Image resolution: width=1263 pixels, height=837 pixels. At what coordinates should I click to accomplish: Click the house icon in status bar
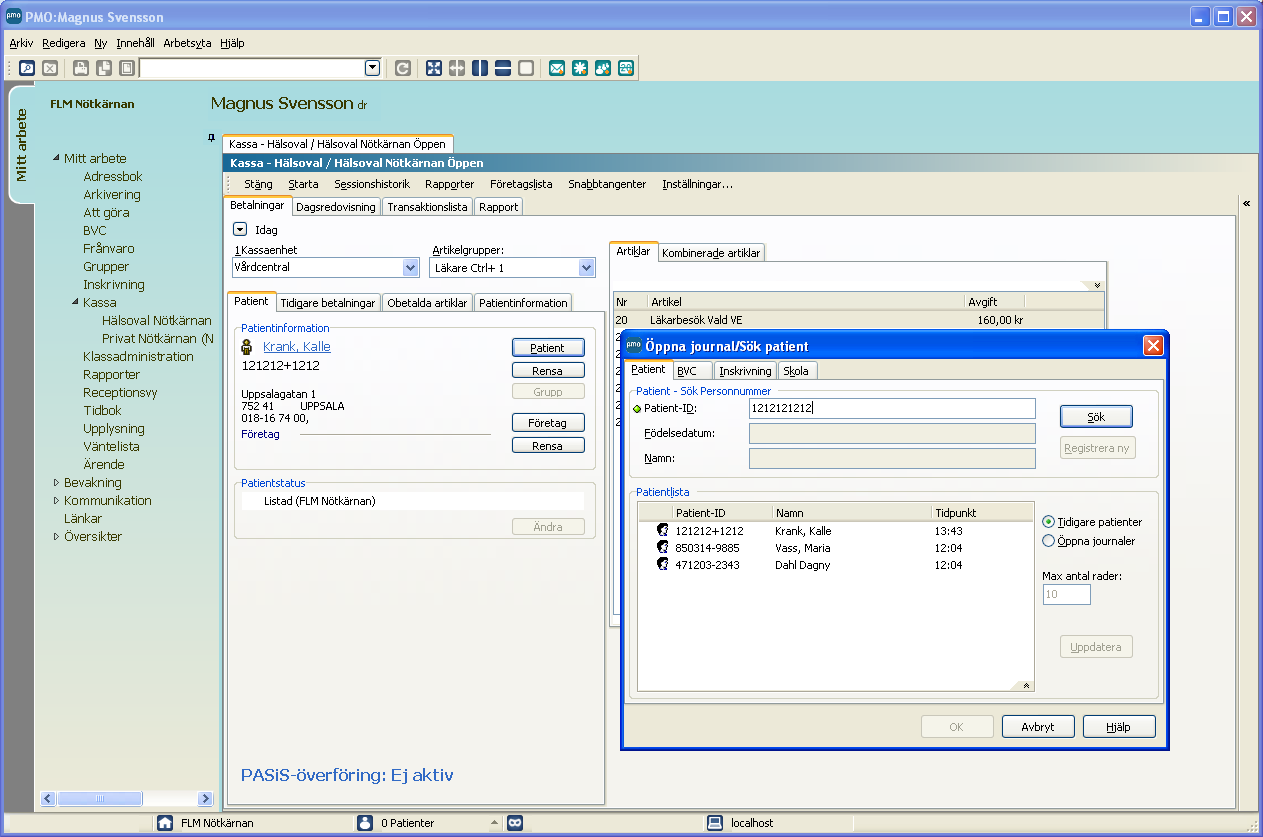165,823
